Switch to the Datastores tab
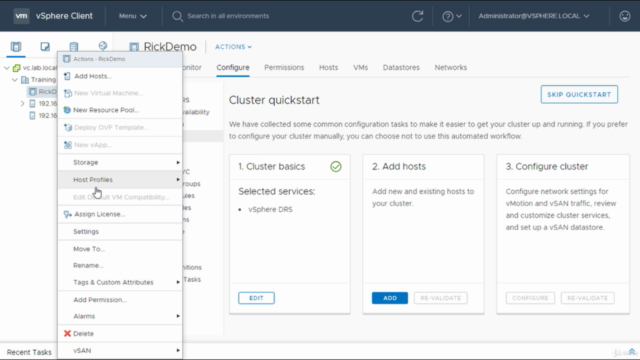 [401, 68]
